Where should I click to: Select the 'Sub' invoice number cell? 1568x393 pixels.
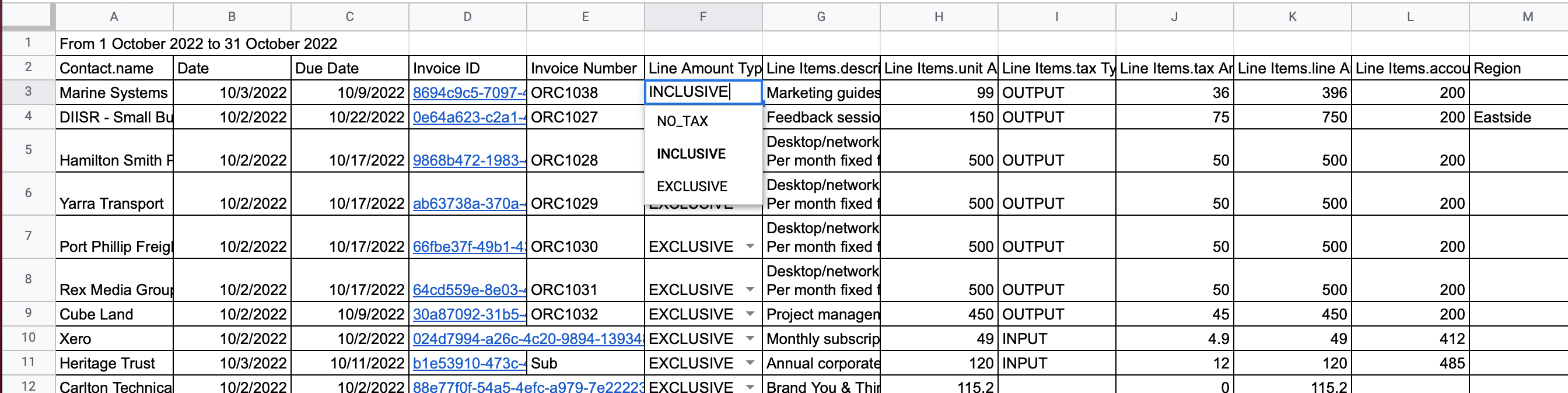point(586,363)
